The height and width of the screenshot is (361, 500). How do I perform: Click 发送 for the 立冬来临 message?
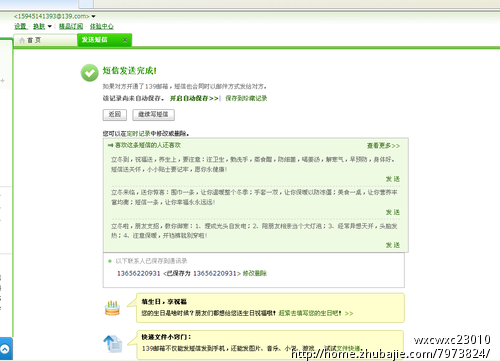(393, 212)
